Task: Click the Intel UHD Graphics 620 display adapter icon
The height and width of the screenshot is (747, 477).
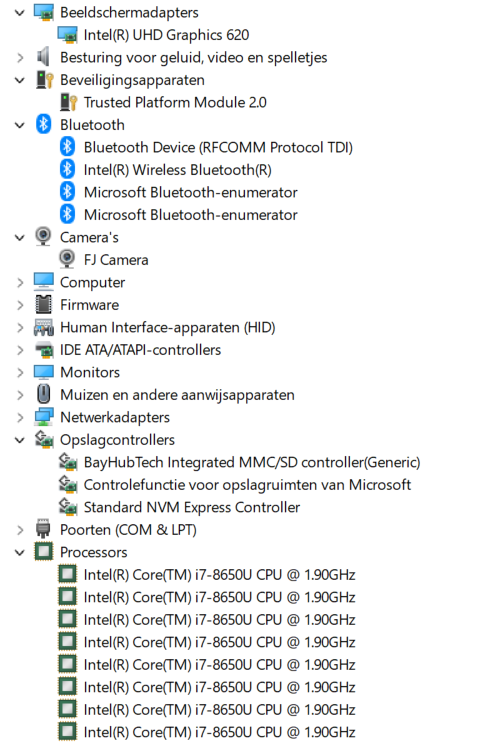Action: pos(67,35)
